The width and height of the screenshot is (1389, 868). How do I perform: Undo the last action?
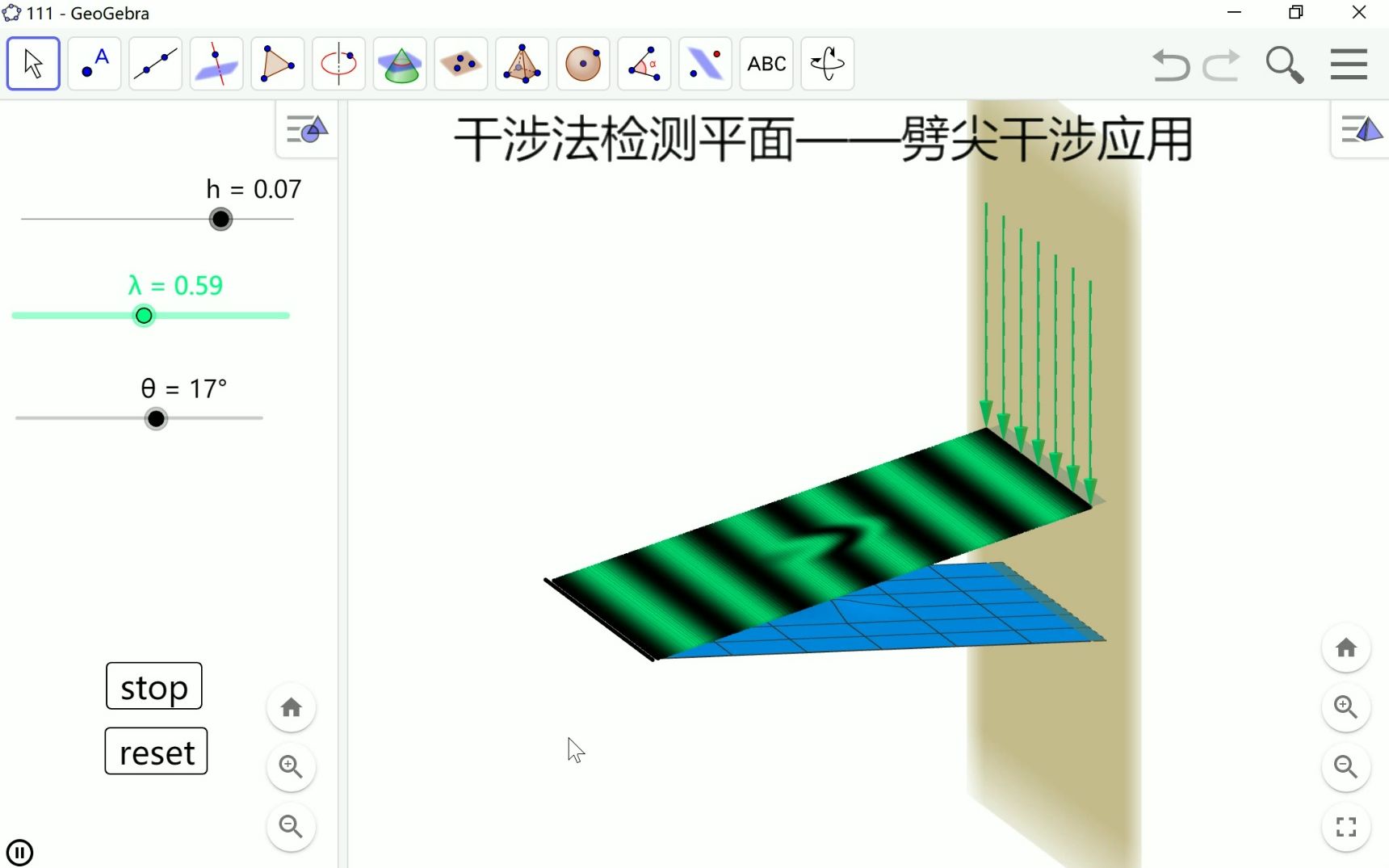[1171, 65]
